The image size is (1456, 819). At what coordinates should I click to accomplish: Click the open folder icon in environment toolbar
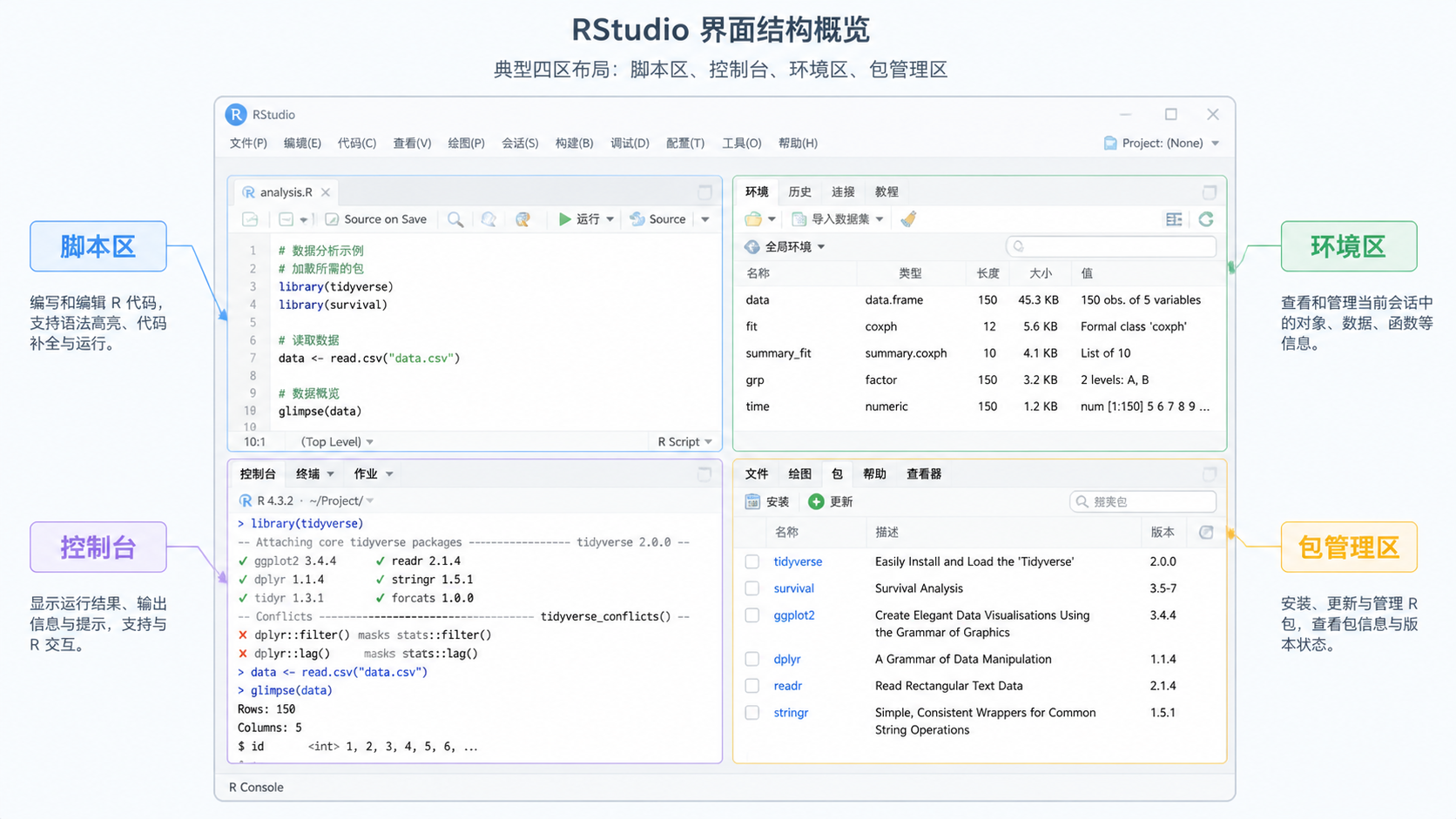(x=753, y=219)
